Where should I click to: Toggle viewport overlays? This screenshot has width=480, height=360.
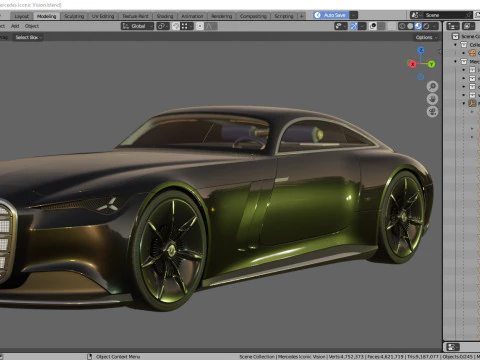tap(373, 26)
